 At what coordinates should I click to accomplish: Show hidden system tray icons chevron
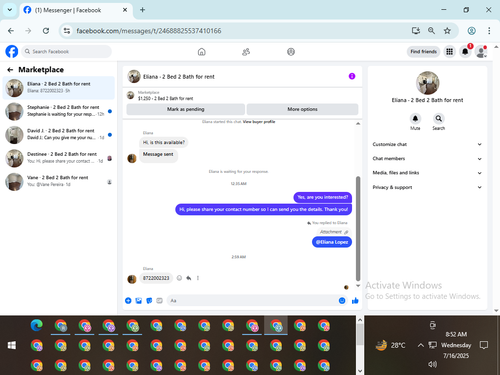coord(421,345)
